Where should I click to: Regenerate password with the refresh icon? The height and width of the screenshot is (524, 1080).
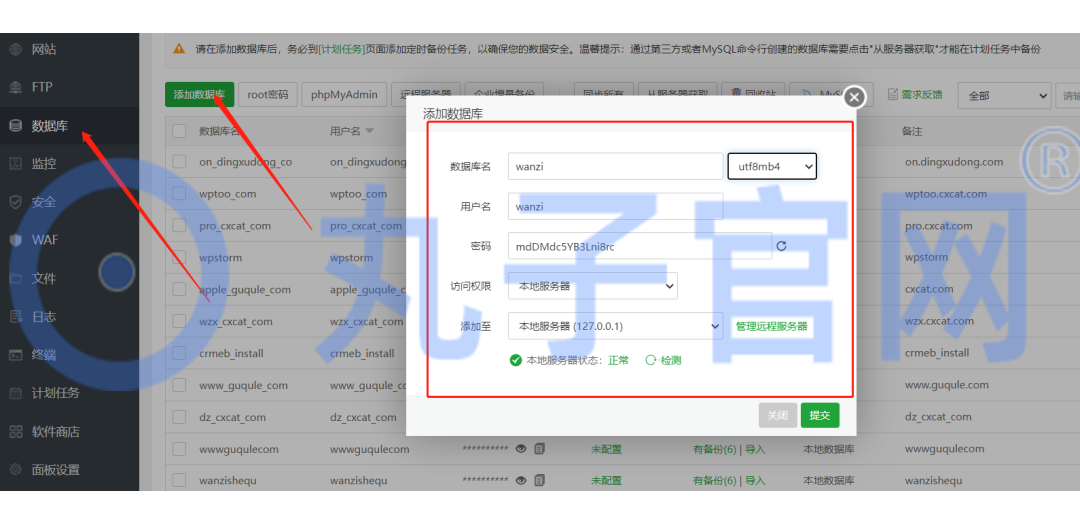781,246
